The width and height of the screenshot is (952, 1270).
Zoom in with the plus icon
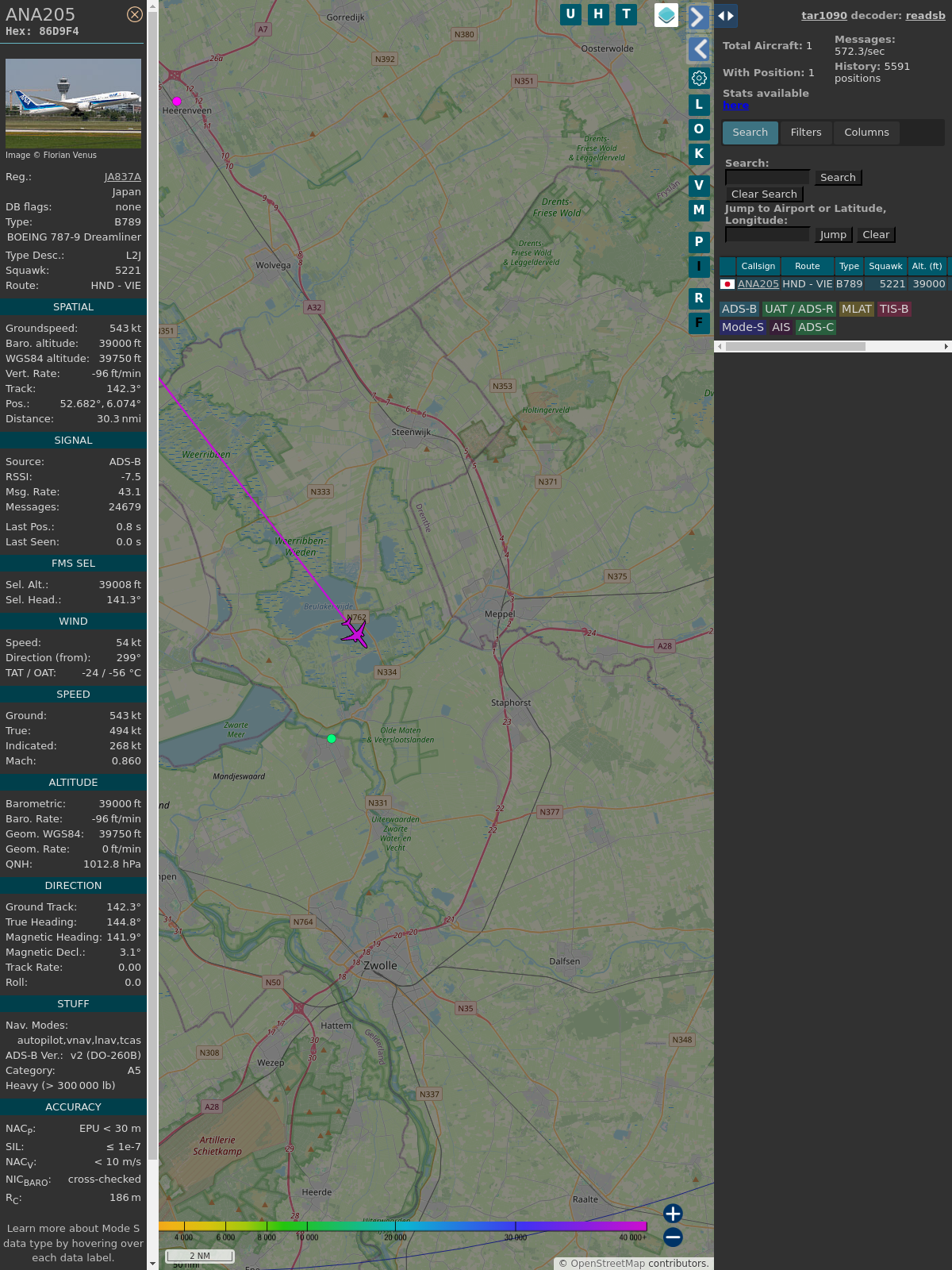673,1214
